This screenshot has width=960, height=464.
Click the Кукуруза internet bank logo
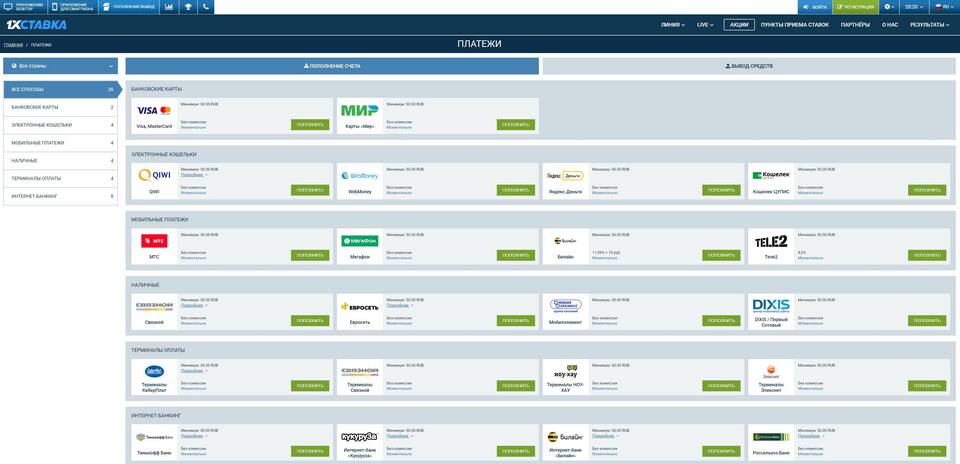click(x=359, y=436)
